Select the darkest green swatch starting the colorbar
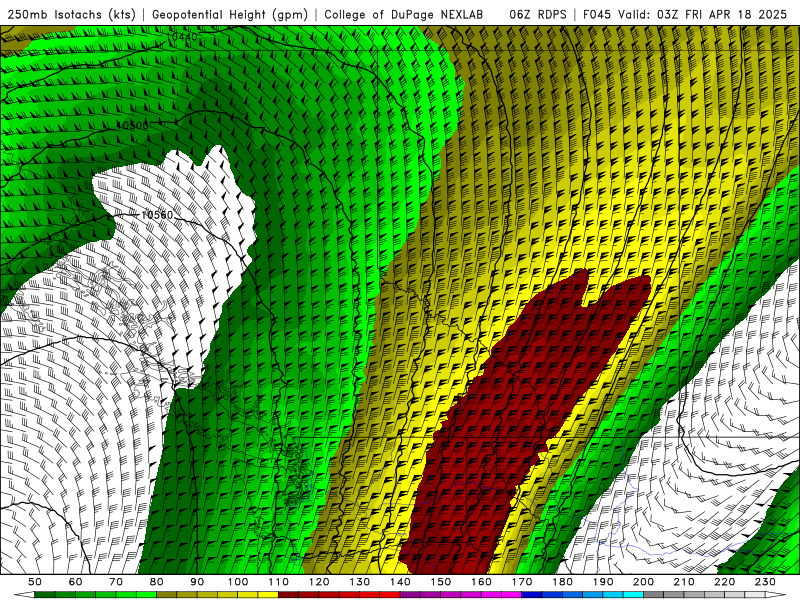The width and height of the screenshot is (800, 600). click(x=44, y=595)
